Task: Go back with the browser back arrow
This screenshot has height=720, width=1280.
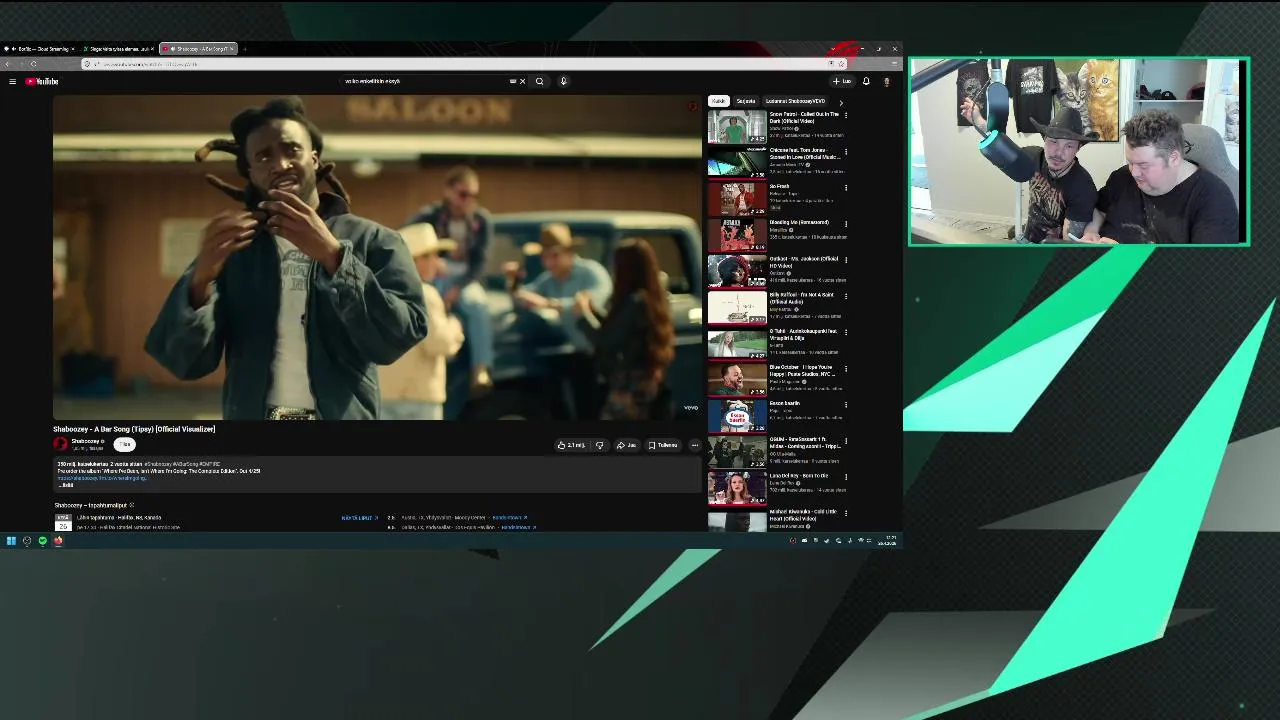Action: [x=7, y=64]
